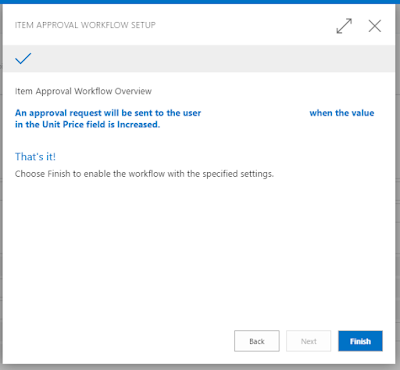Finish the workflow setup wizard
400x370 pixels.
pyautogui.click(x=360, y=341)
